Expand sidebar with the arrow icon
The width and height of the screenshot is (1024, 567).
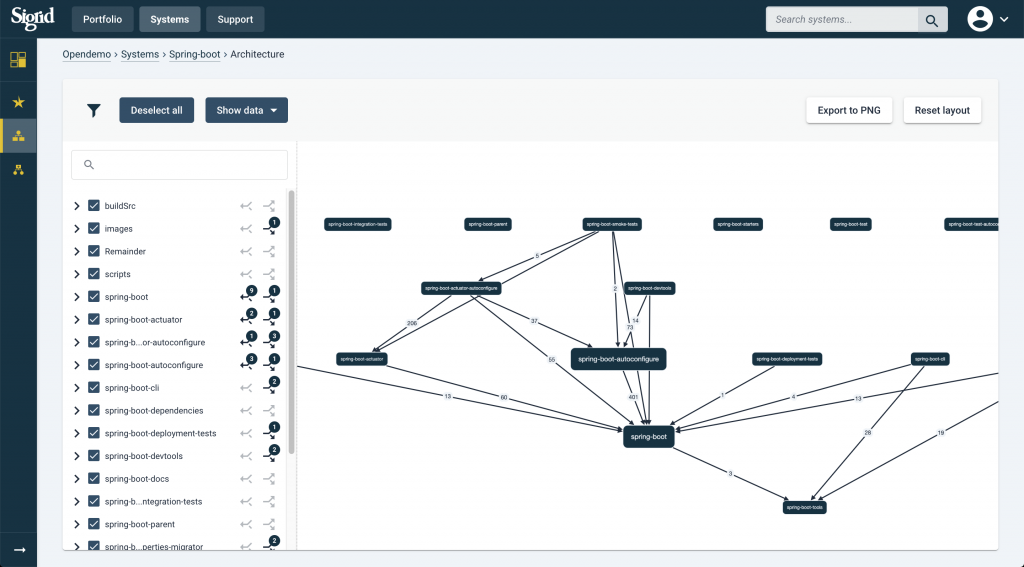20,550
